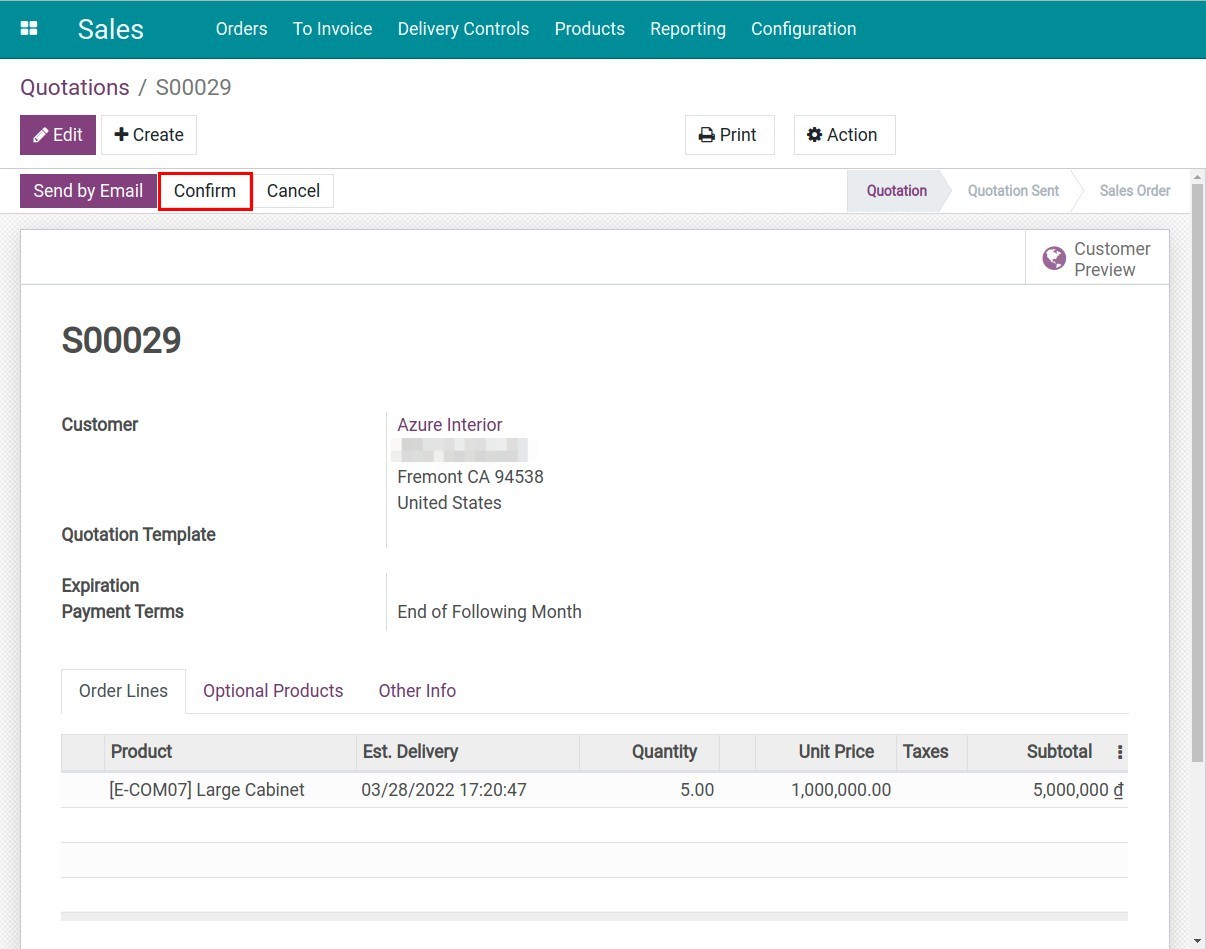Click S00029 in the breadcrumb
The image size is (1206, 949).
pos(193,87)
